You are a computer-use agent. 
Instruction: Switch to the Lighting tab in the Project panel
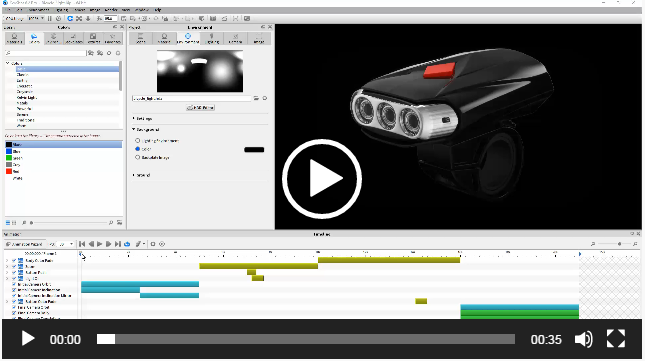coord(212,39)
